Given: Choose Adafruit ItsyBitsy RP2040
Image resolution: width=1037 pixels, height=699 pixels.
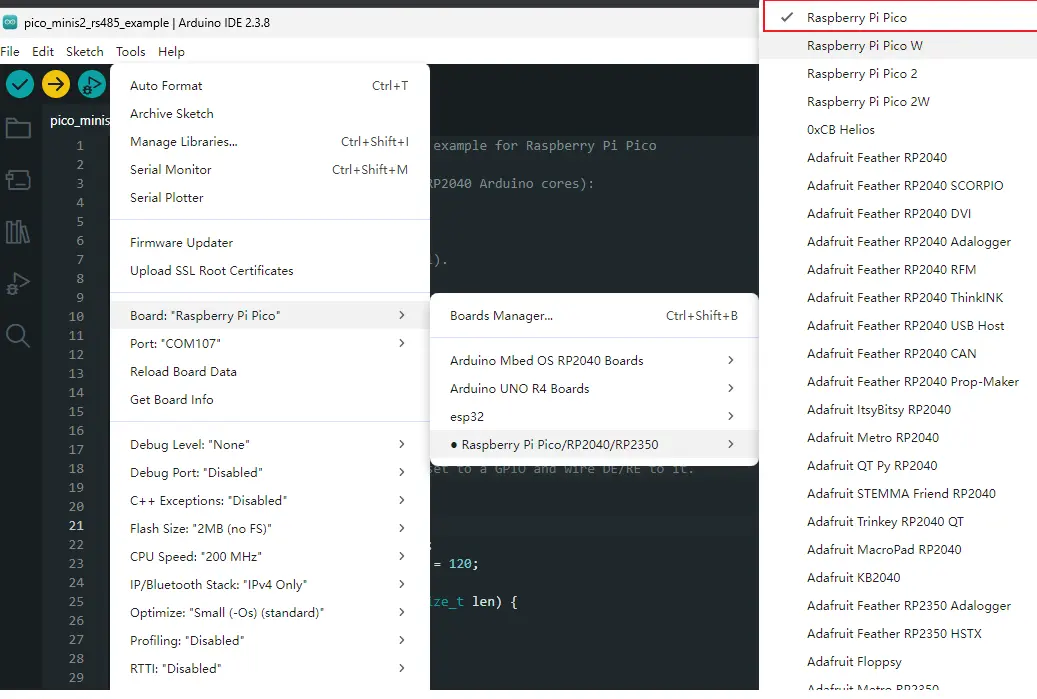Looking at the screenshot, I should (x=898, y=409).
